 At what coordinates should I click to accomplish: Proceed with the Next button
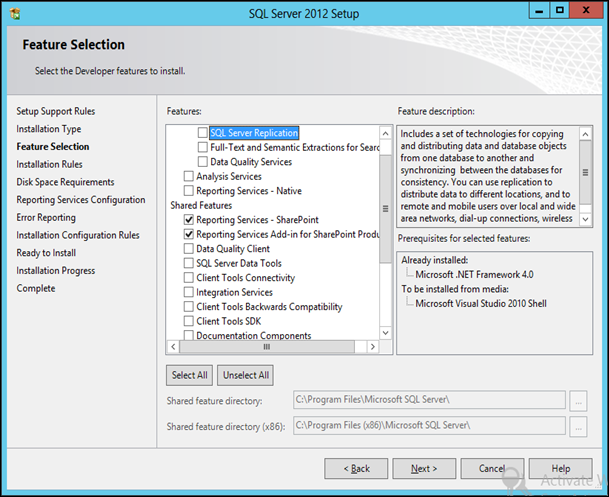click(x=424, y=469)
